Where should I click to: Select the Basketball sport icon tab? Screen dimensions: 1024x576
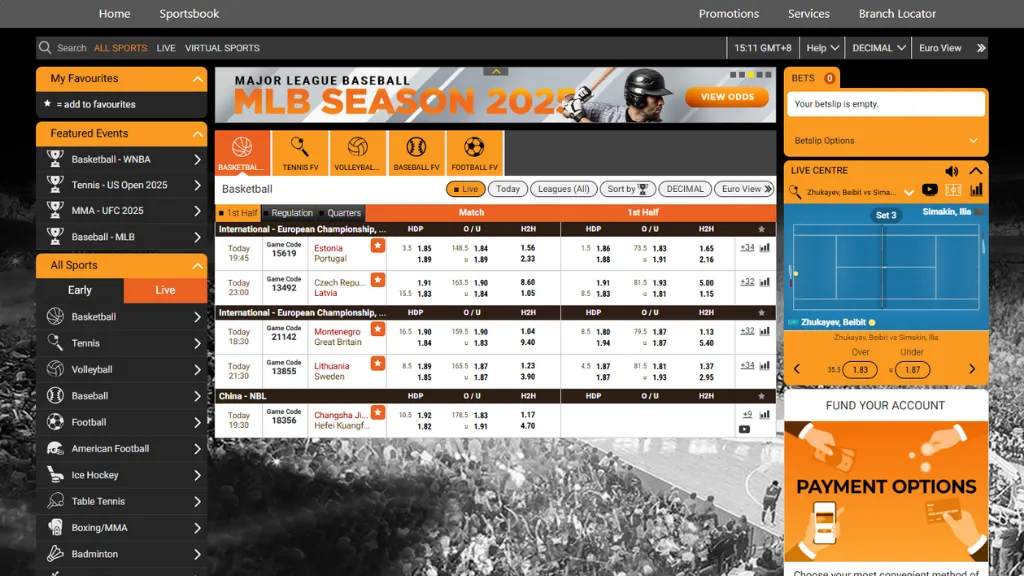coord(242,153)
